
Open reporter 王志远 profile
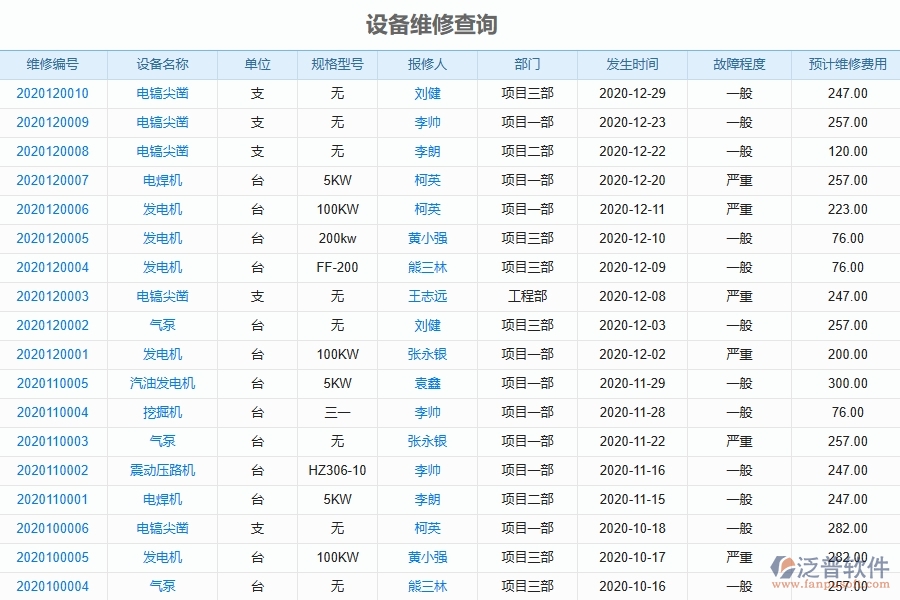click(427, 296)
